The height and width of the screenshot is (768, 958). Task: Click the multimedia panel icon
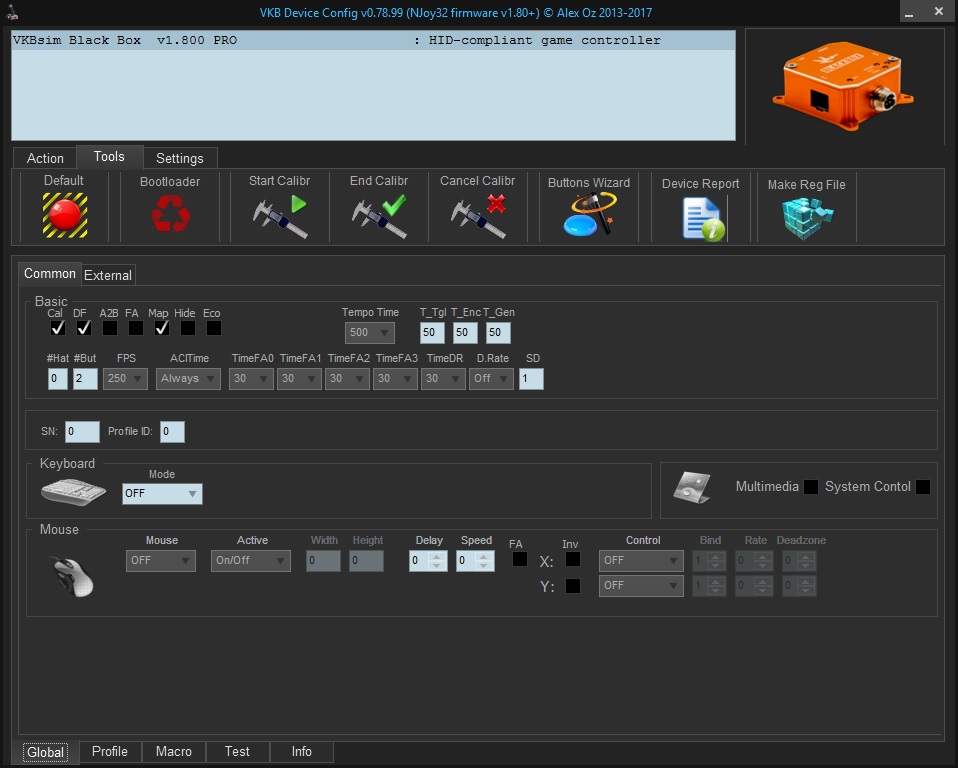[x=692, y=487]
